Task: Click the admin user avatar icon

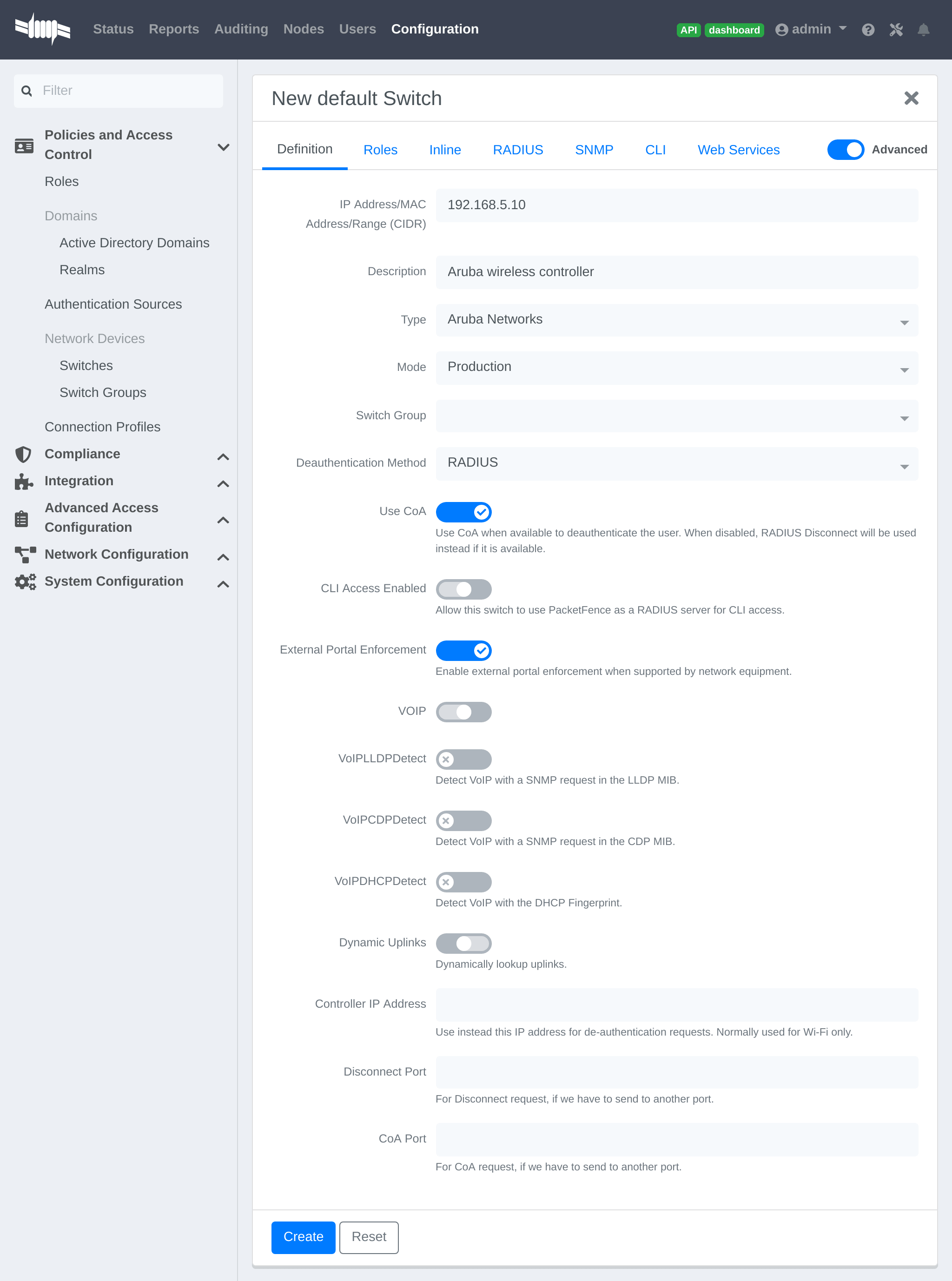Action: [x=781, y=30]
